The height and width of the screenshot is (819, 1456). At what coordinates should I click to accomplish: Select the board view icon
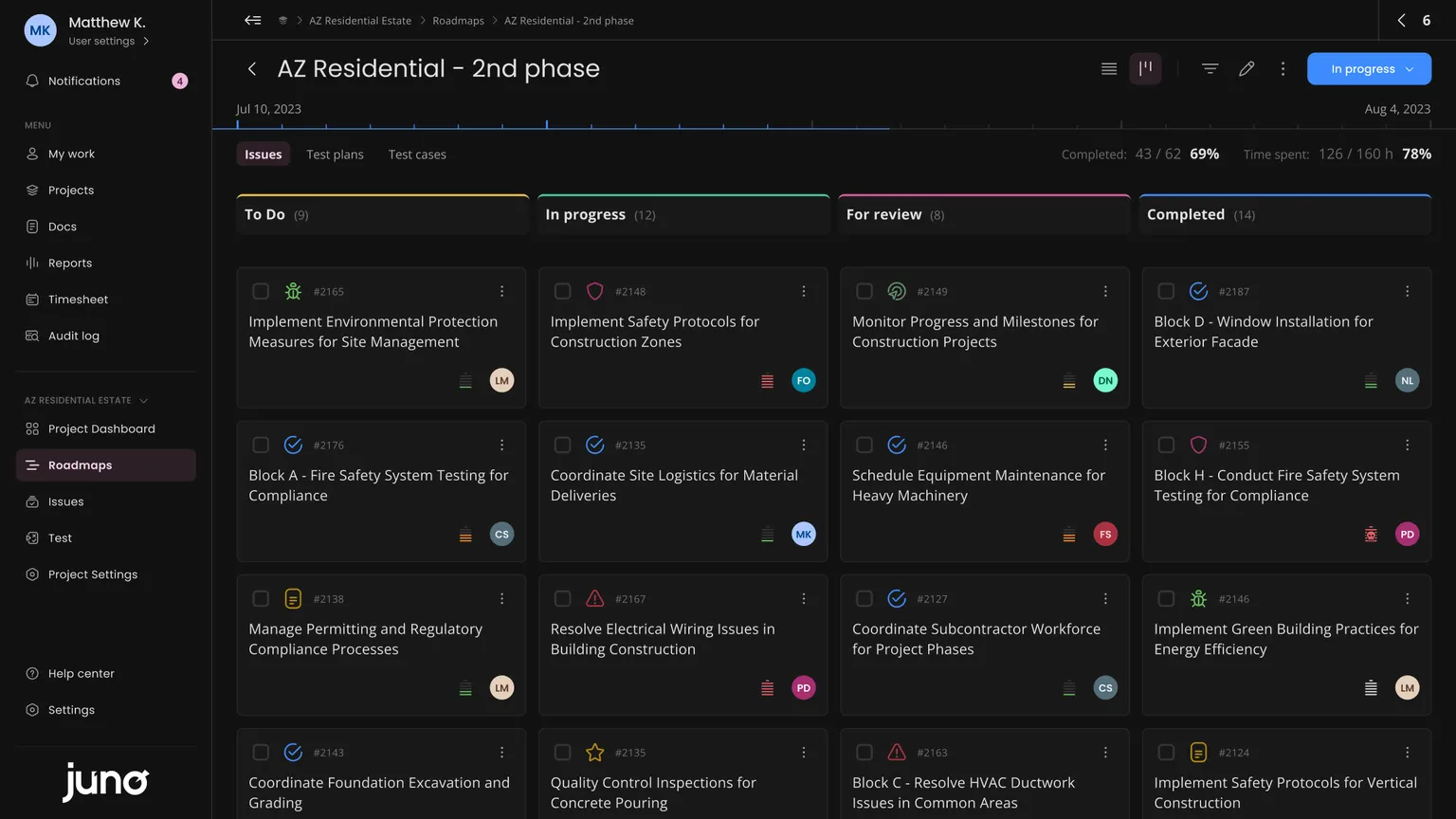tap(1145, 68)
